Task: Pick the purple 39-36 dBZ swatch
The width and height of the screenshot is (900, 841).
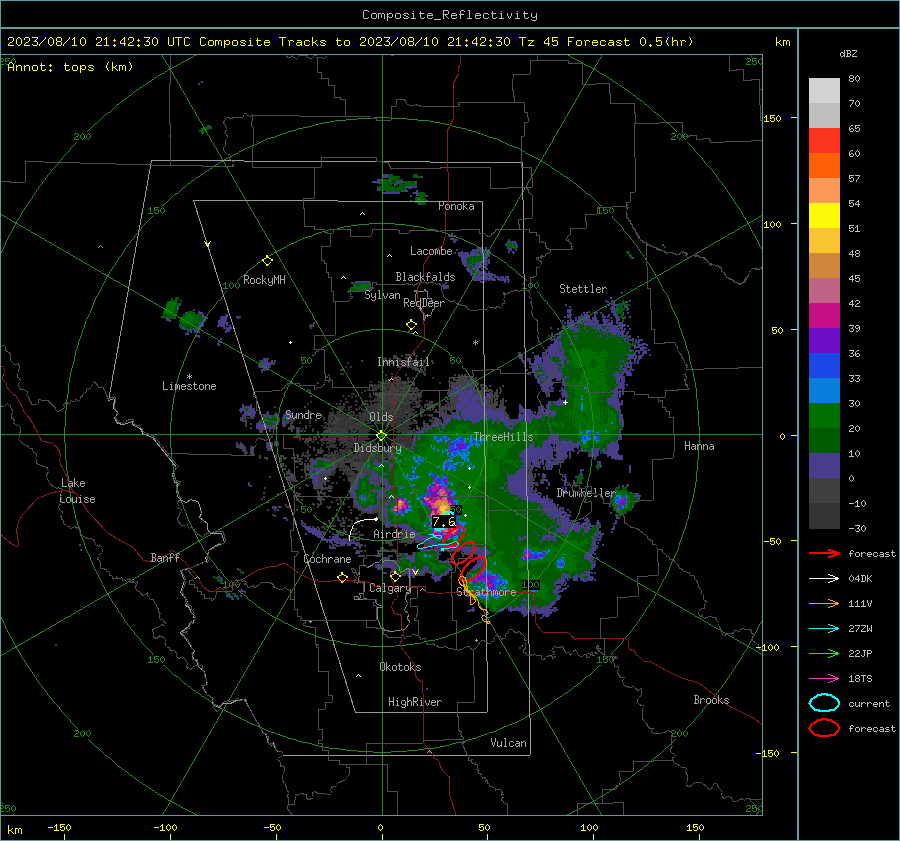Action: coord(824,341)
